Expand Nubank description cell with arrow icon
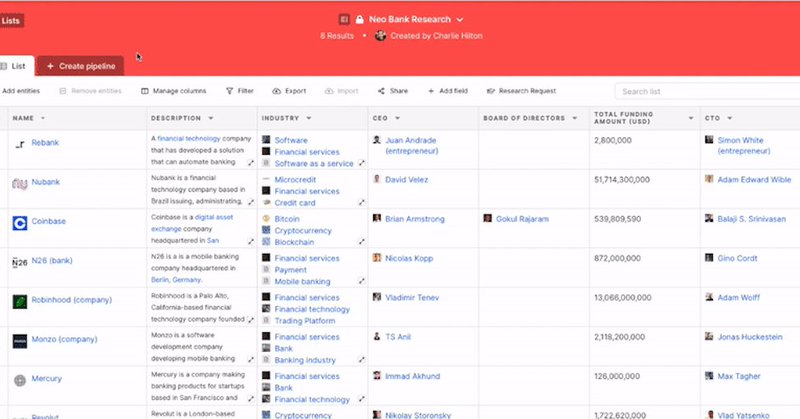Screen dimensions: 800x419 click(x=251, y=202)
